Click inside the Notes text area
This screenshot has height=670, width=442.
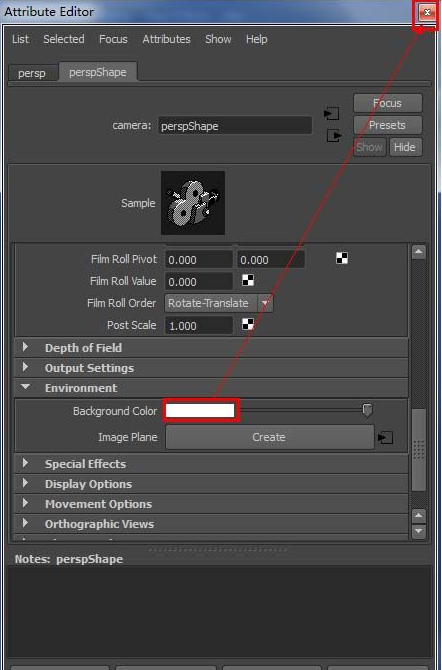[221, 611]
